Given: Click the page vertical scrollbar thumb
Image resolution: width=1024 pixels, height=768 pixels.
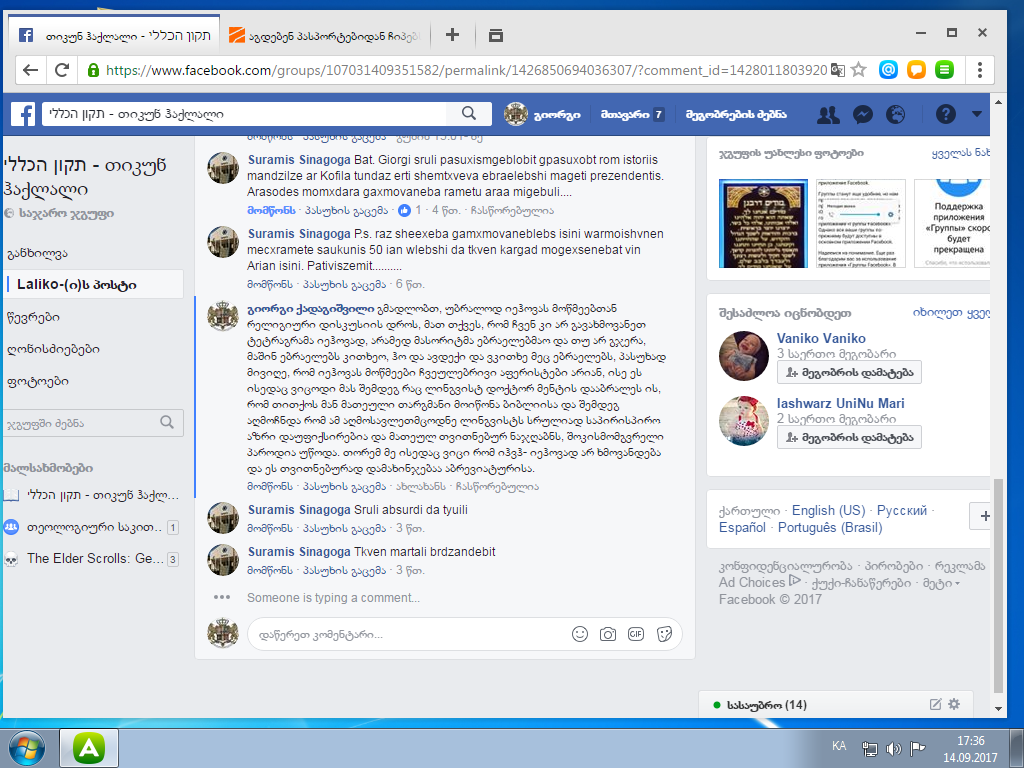Looking at the screenshot, I should tap(997, 585).
